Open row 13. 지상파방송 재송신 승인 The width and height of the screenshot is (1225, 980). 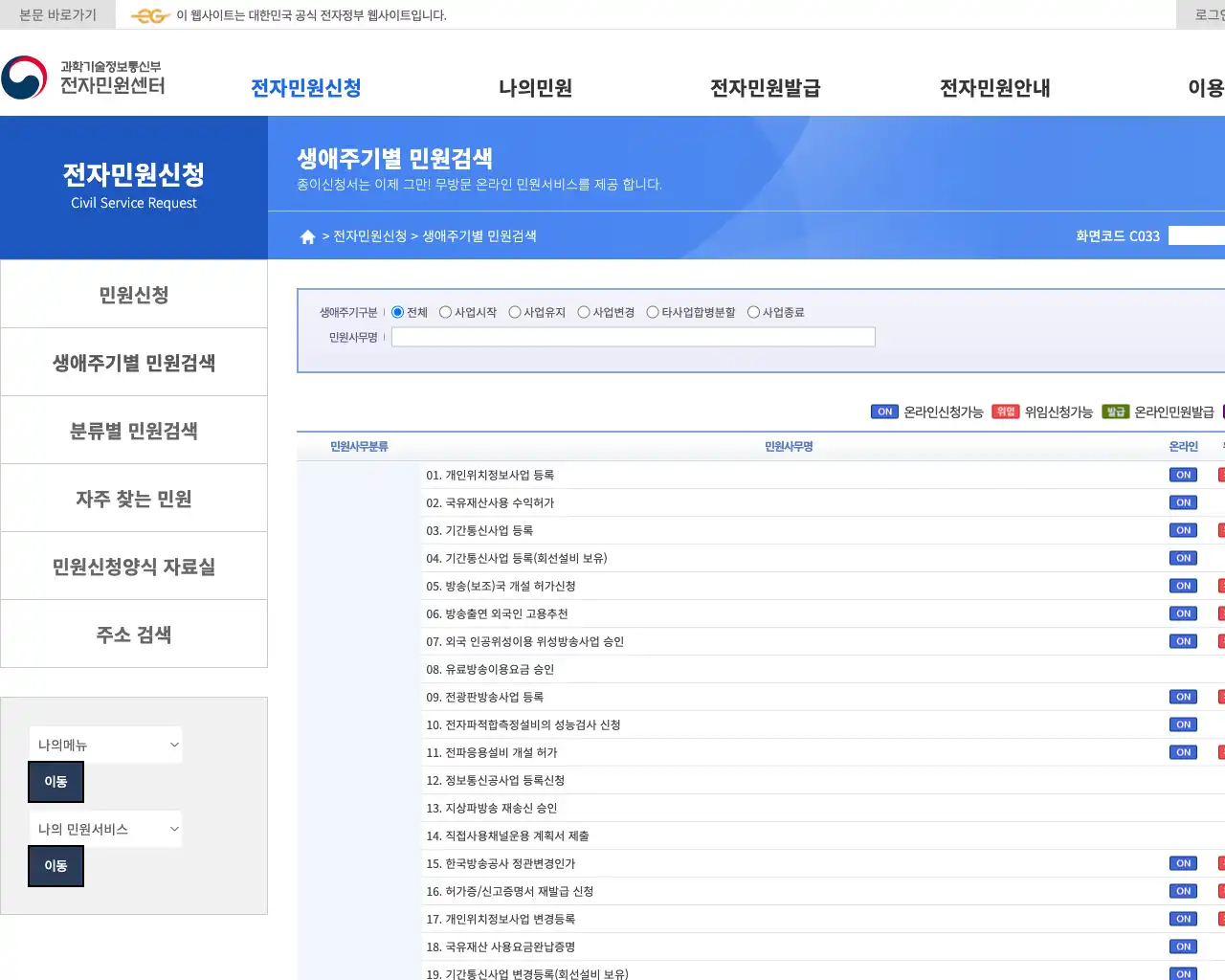[492, 808]
